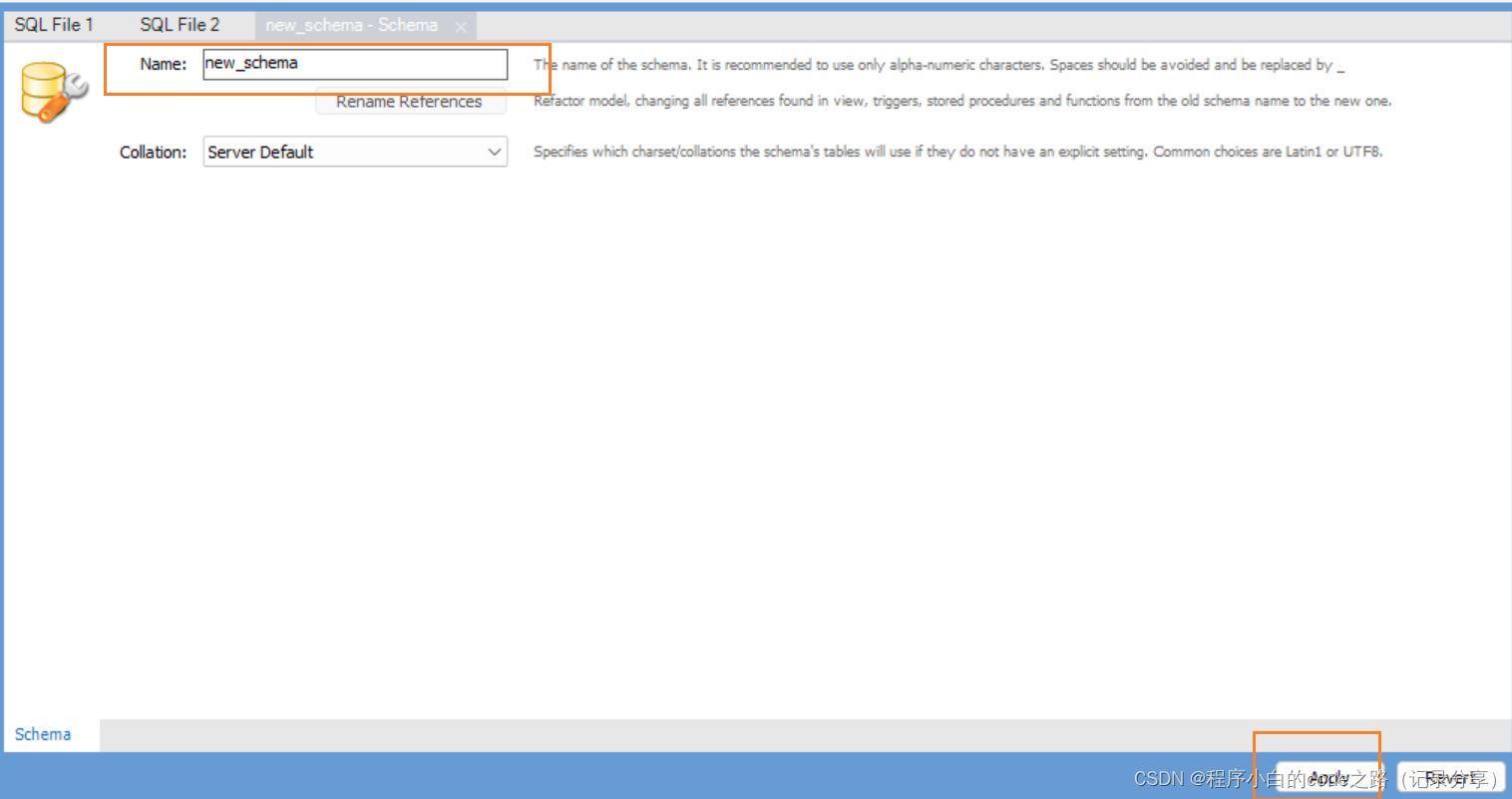The image size is (1512, 799).
Task: Switch to the SQL File 2 tab
Action: pyautogui.click(x=180, y=25)
